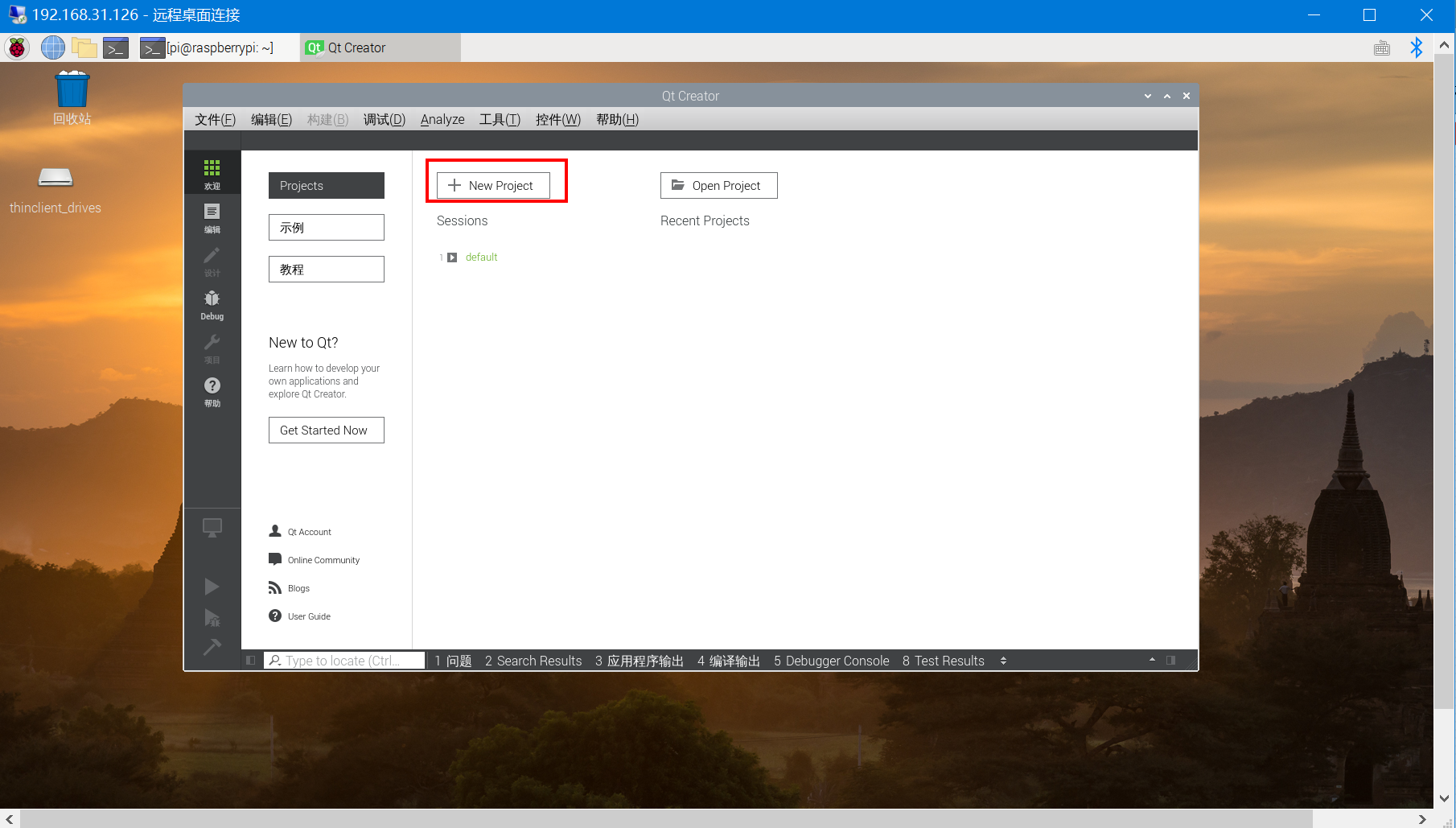
Task: Open the default session link
Action: [x=481, y=257]
